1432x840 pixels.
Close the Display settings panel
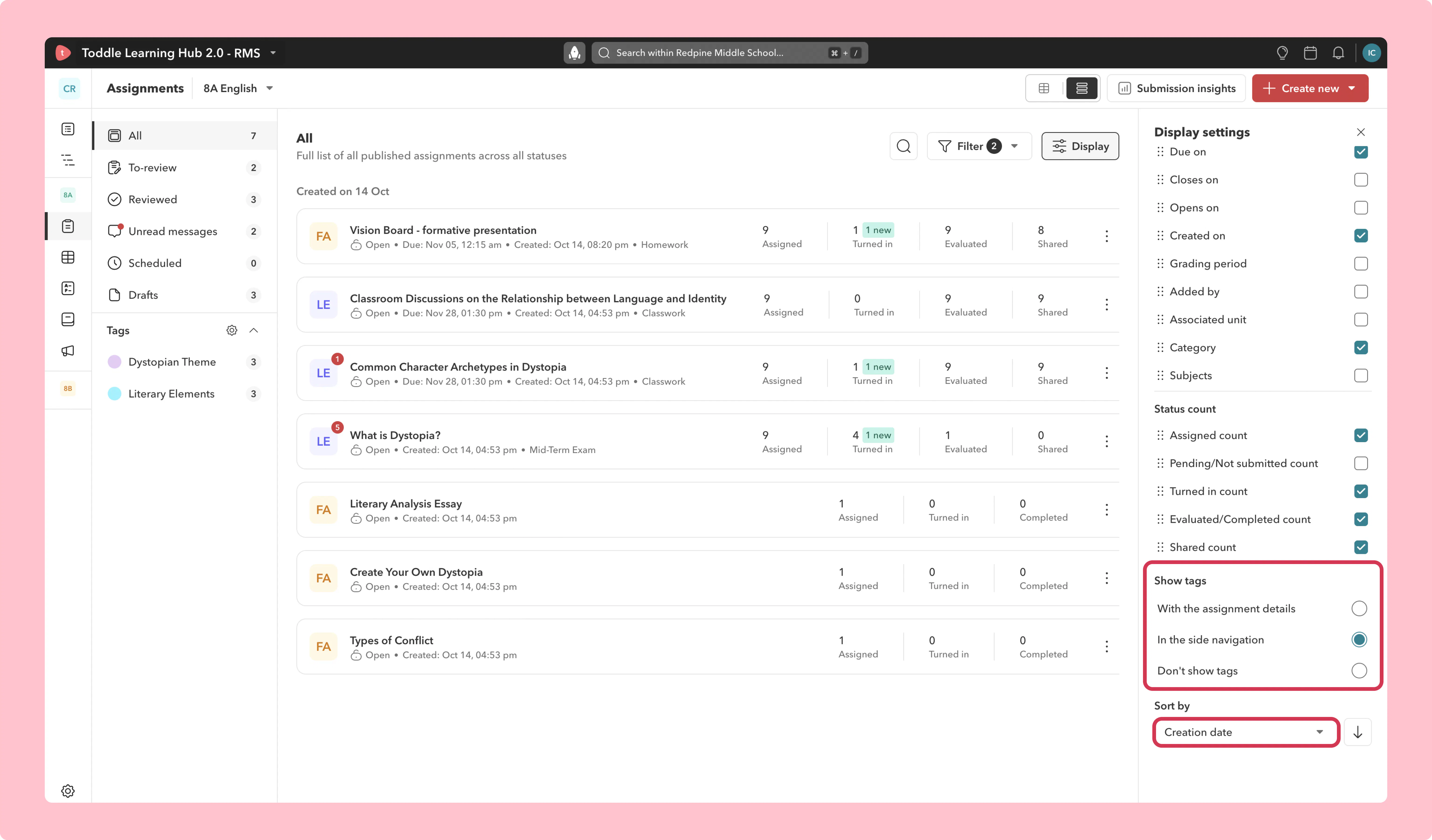tap(1360, 132)
